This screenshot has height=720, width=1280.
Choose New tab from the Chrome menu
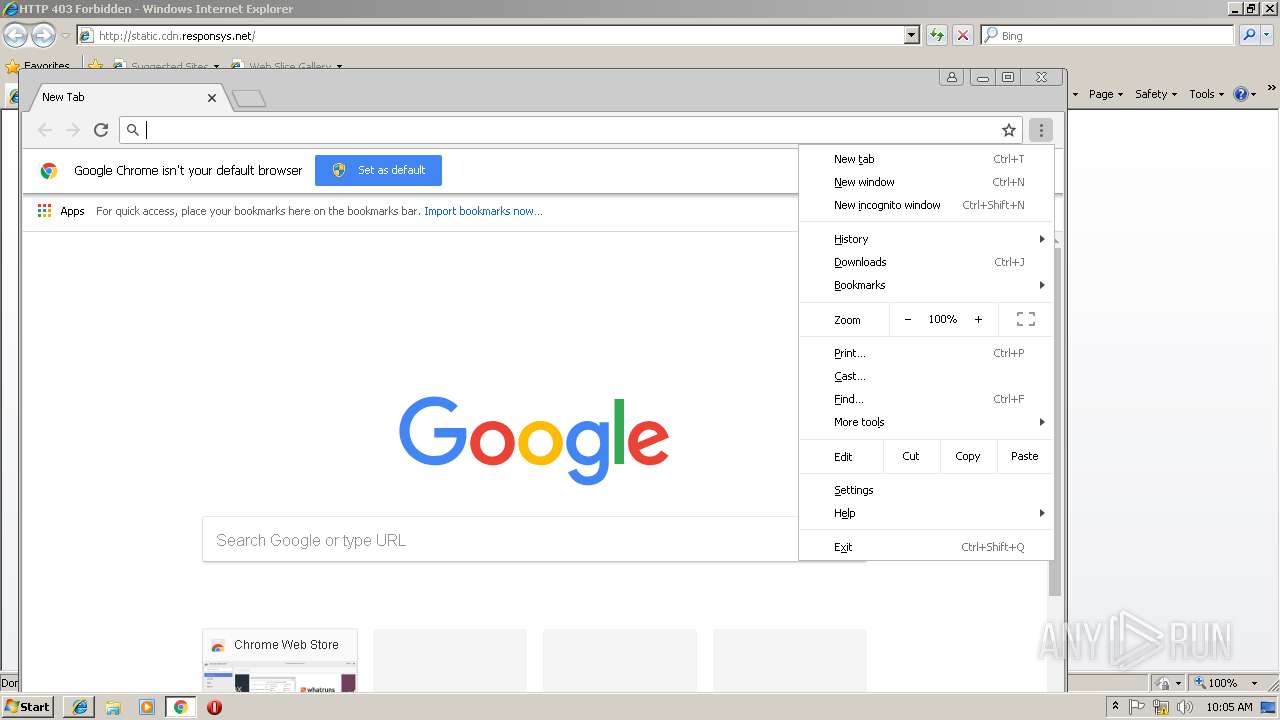click(926, 159)
